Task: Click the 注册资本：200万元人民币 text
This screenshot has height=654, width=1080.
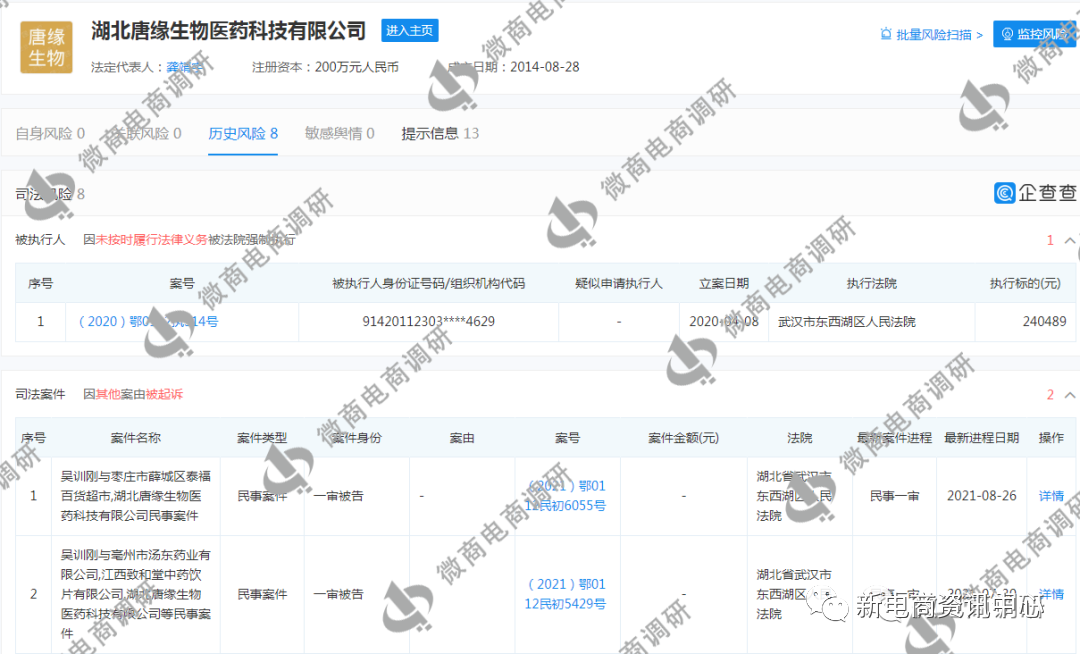Action: pos(325,67)
